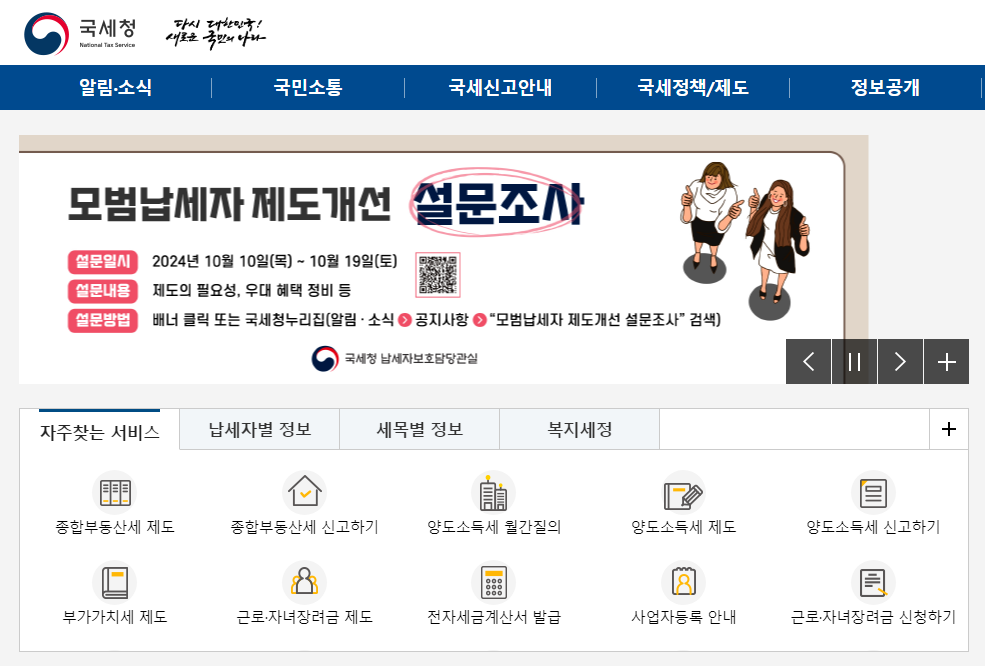Pause the rotating banner slideshow
Screen dimensions: 985x666
854,361
